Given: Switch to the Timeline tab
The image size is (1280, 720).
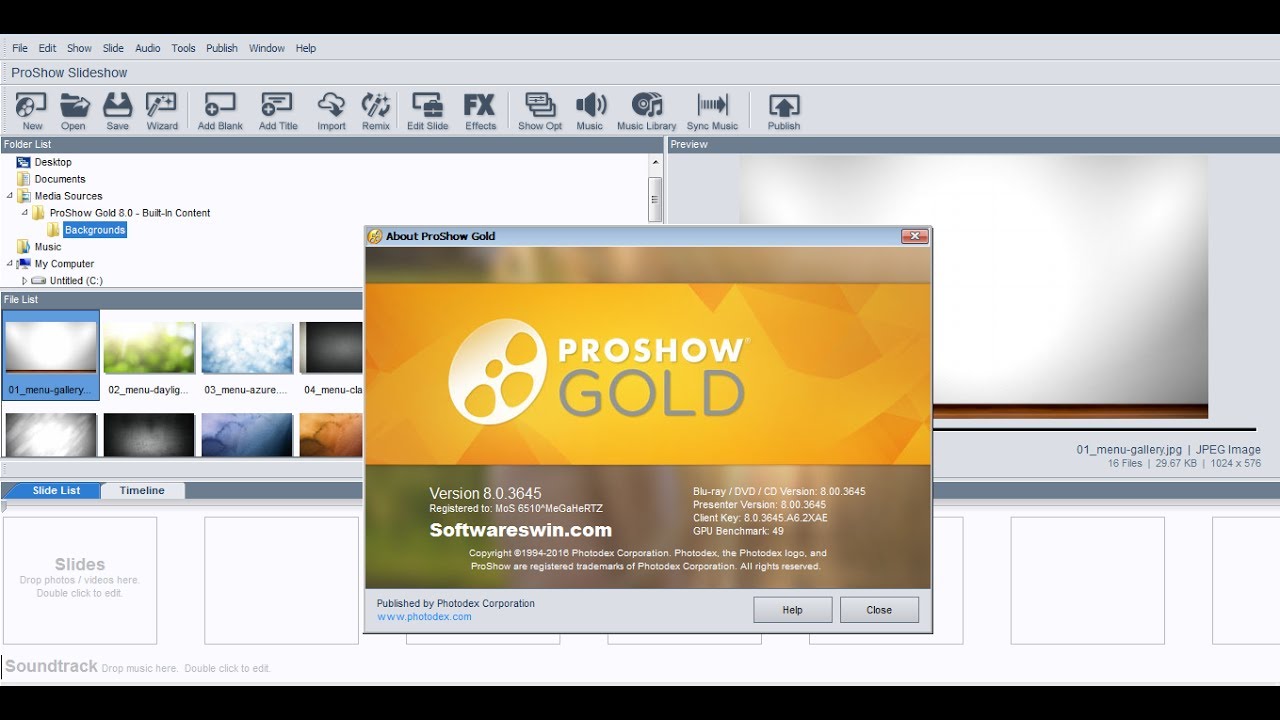Looking at the screenshot, I should 142,490.
